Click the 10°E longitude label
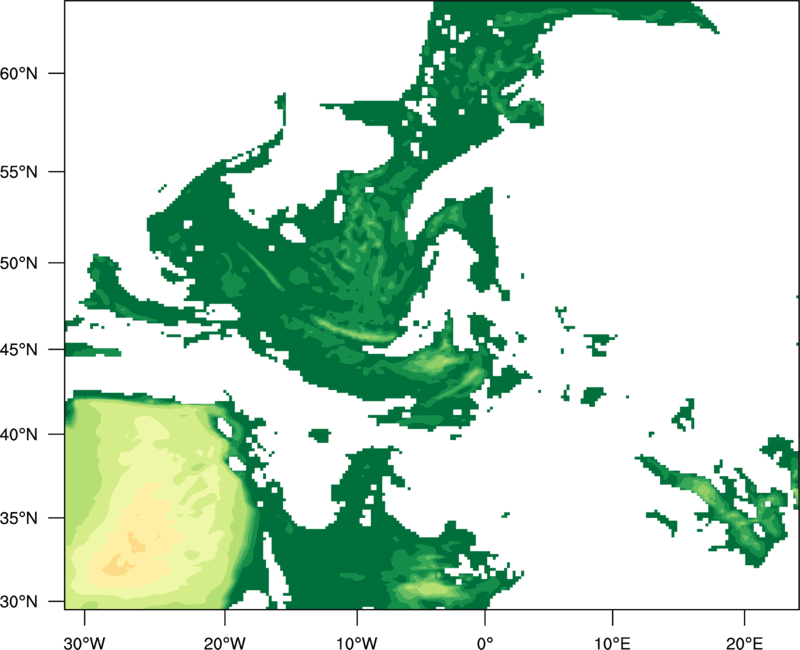 coord(612,643)
